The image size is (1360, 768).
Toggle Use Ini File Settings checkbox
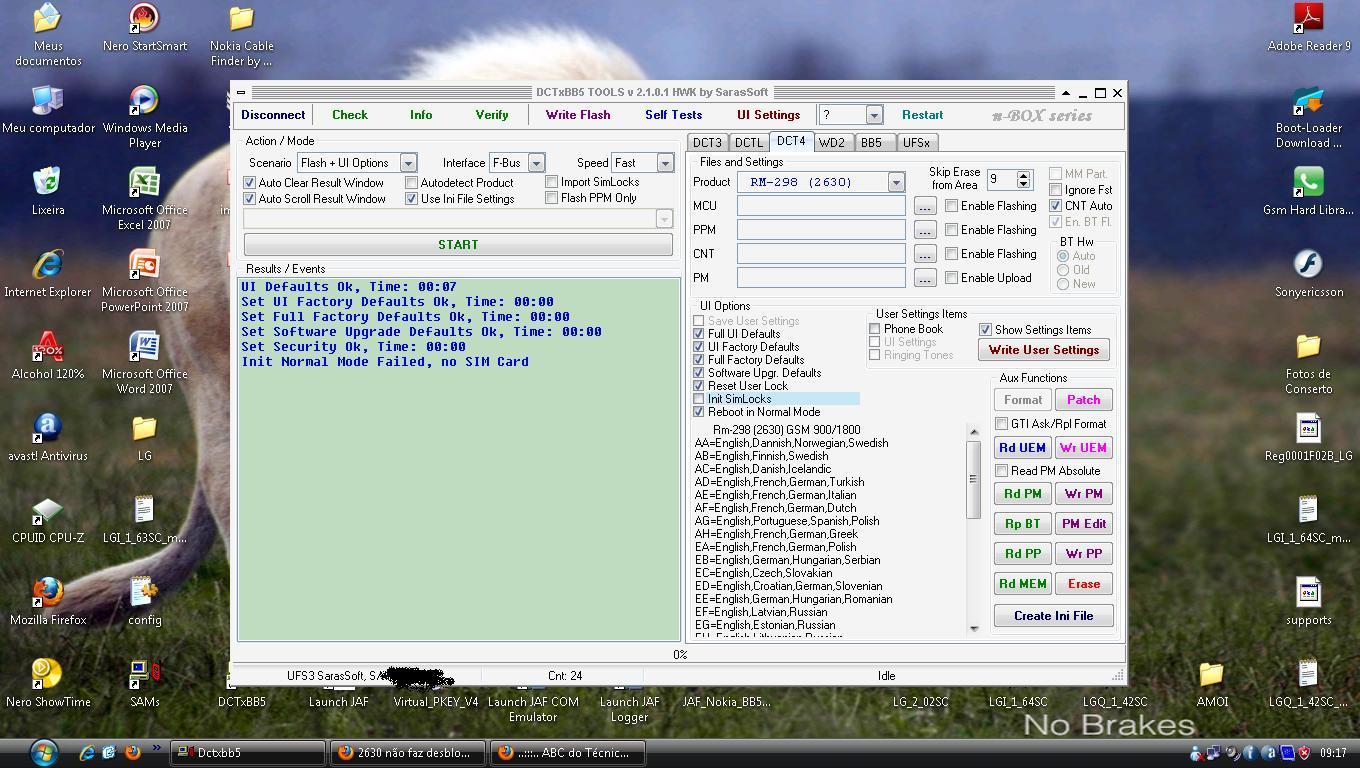pyautogui.click(x=411, y=199)
